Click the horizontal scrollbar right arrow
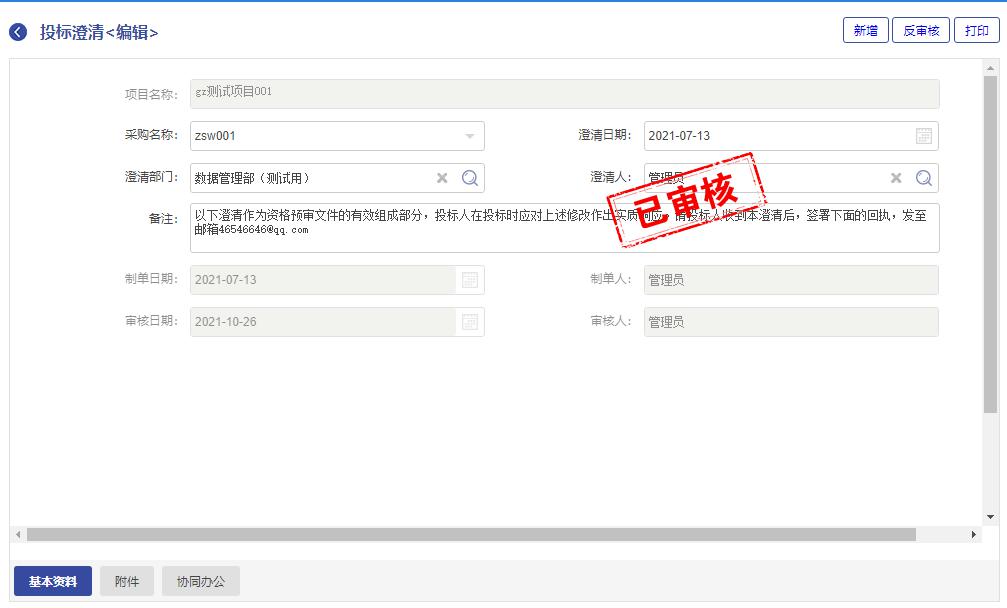This screenshot has width=1007, height=608. (974, 535)
